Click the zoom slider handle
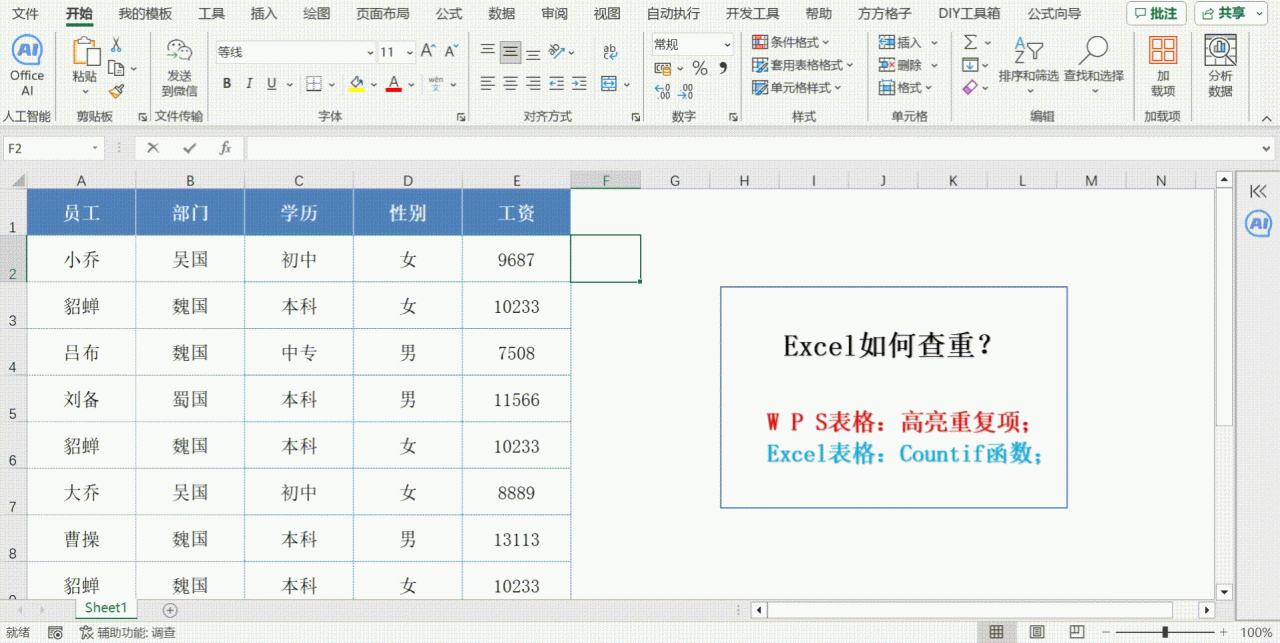1280x643 pixels. pos(1166,632)
